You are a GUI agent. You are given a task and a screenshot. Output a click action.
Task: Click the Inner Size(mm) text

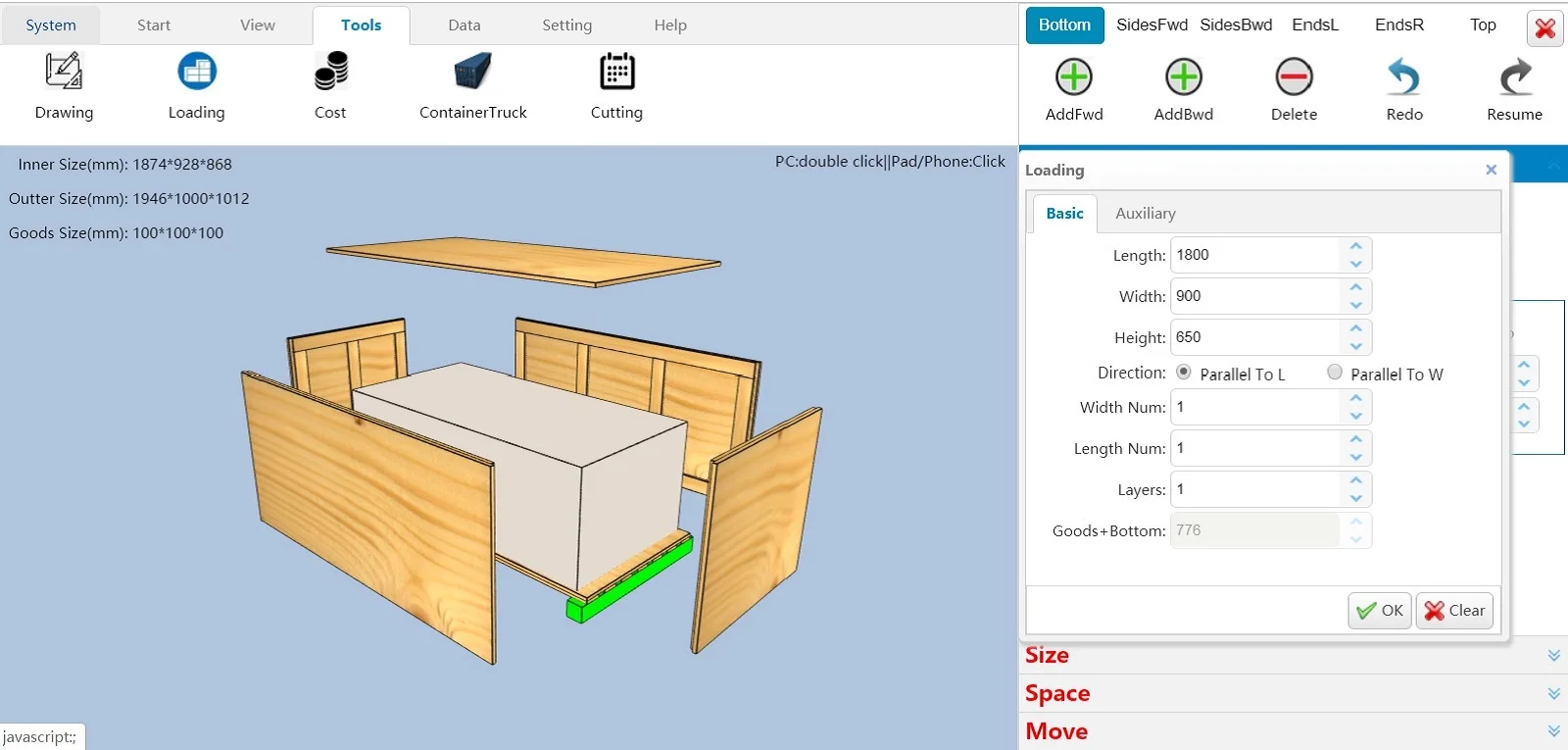tap(124, 165)
